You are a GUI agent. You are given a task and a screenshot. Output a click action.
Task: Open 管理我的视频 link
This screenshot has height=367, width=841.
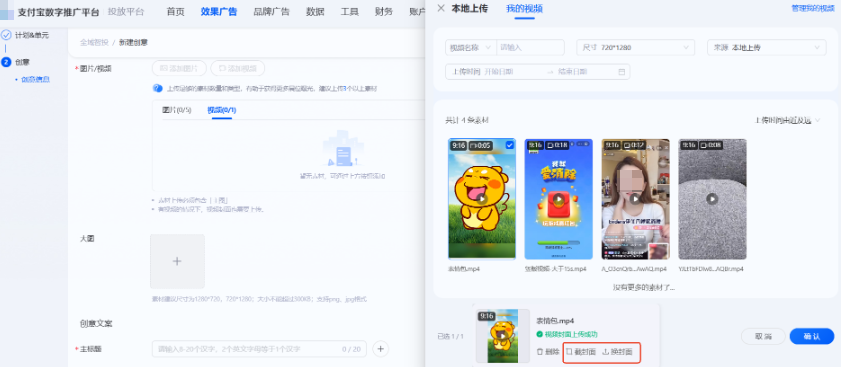(x=813, y=8)
